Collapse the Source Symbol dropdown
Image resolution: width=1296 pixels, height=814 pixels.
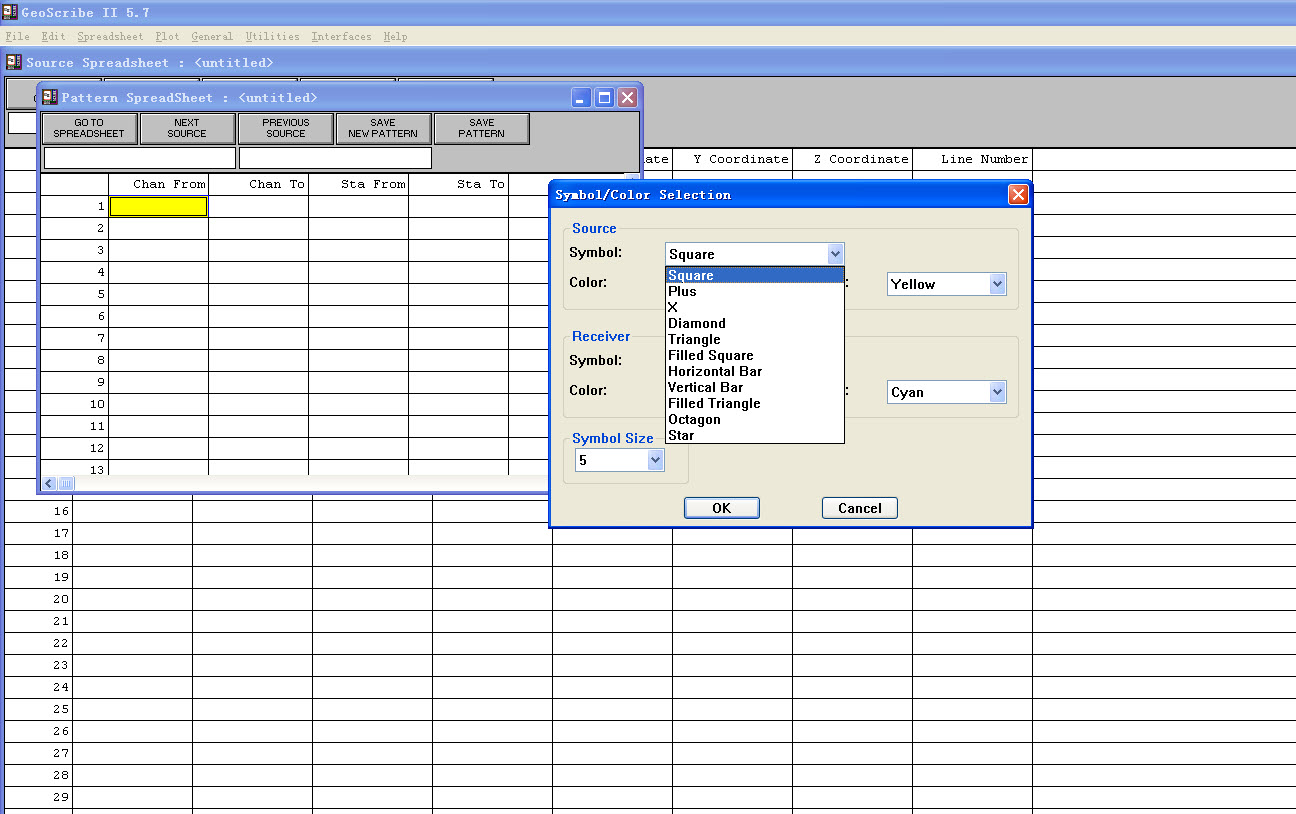click(835, 254)
